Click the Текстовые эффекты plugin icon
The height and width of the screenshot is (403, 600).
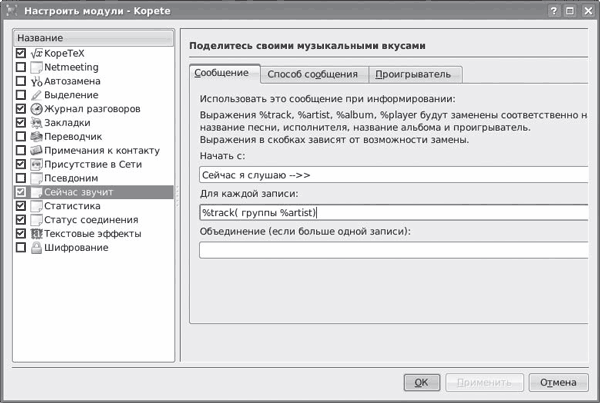click(37, 233)
